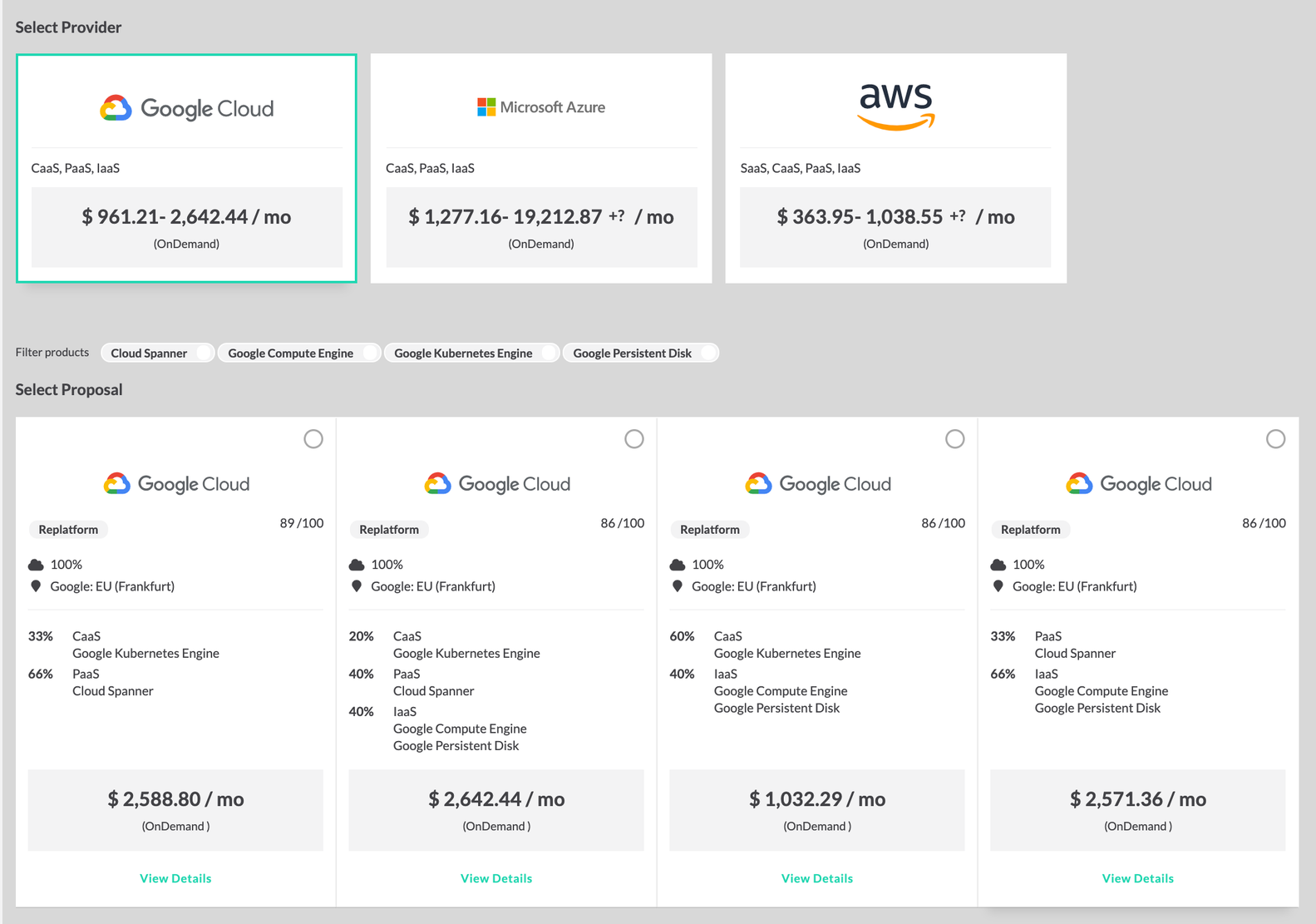Image resolution: width=1316 pixels, height=924 pixels.
Task: Click 'Google: EU (Frankfurt)' in $2,571.36 proposal
Action: click(x=1075, y=586)
